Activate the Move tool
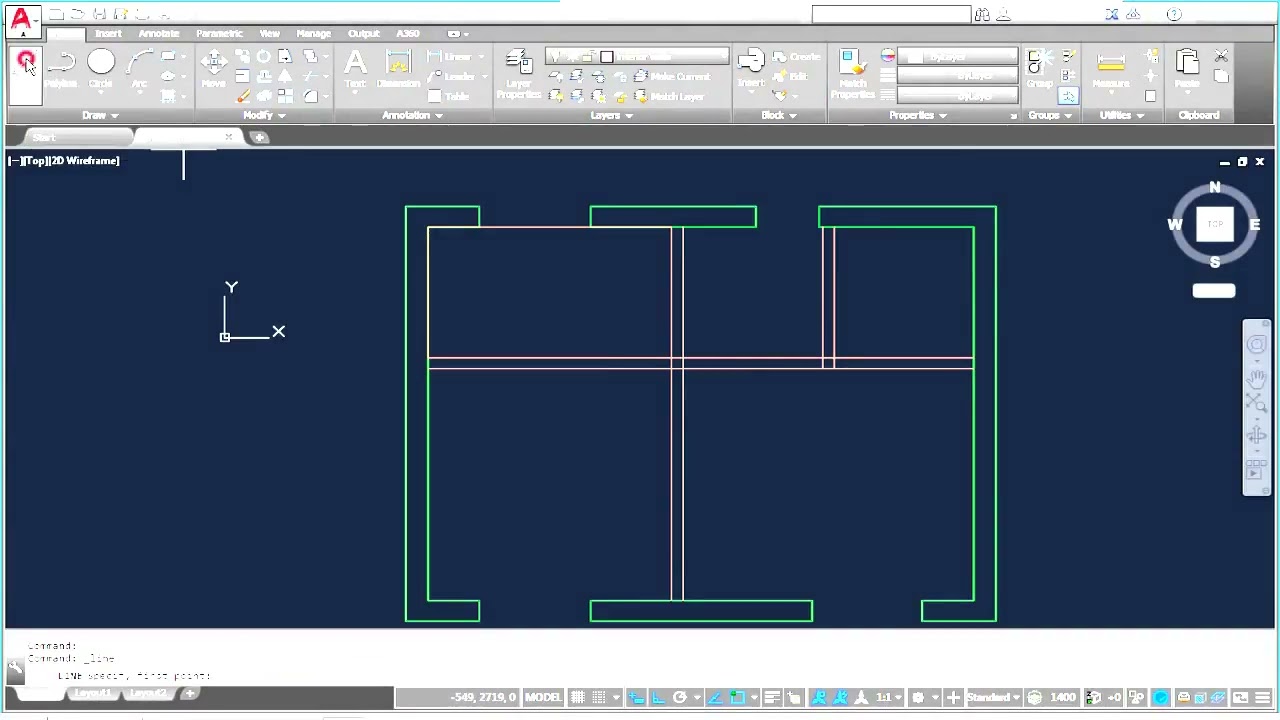The height and width of the screenshot is (720, 1280). point(213,68)
